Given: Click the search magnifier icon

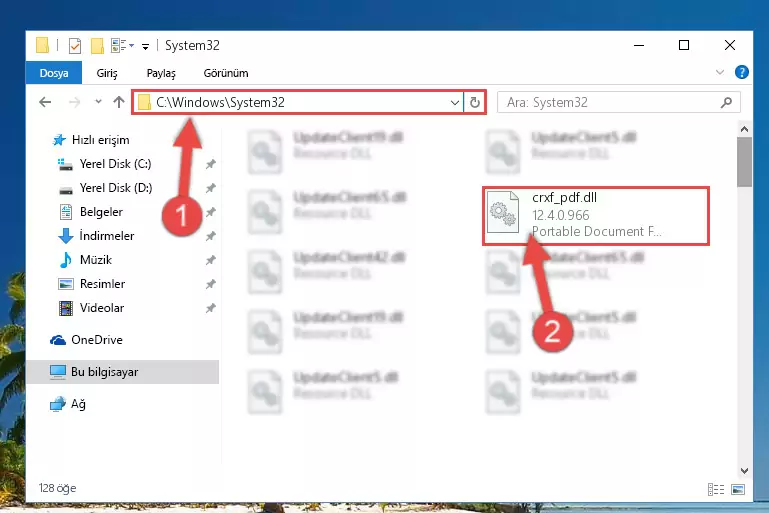Looking at the screenshot, I should tap(726, 102).
